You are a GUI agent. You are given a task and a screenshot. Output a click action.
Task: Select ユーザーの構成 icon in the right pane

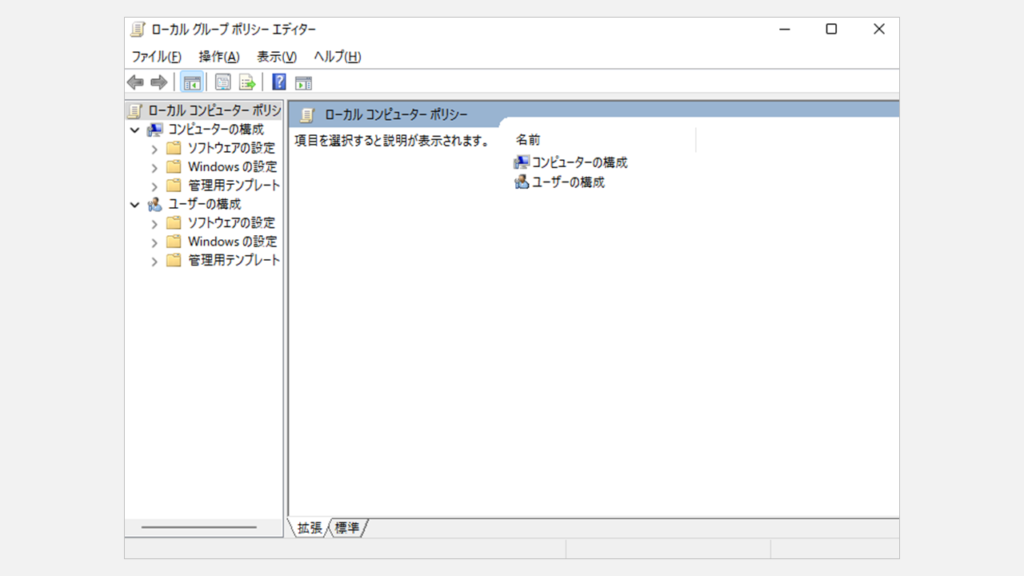coord(521,182)
